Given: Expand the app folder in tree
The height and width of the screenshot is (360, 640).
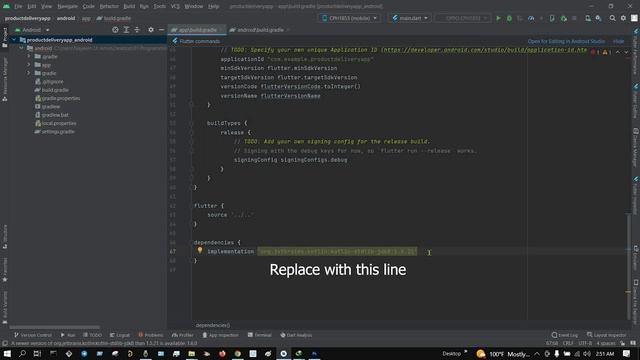Looking at the screenshot, I should [29, 65].
